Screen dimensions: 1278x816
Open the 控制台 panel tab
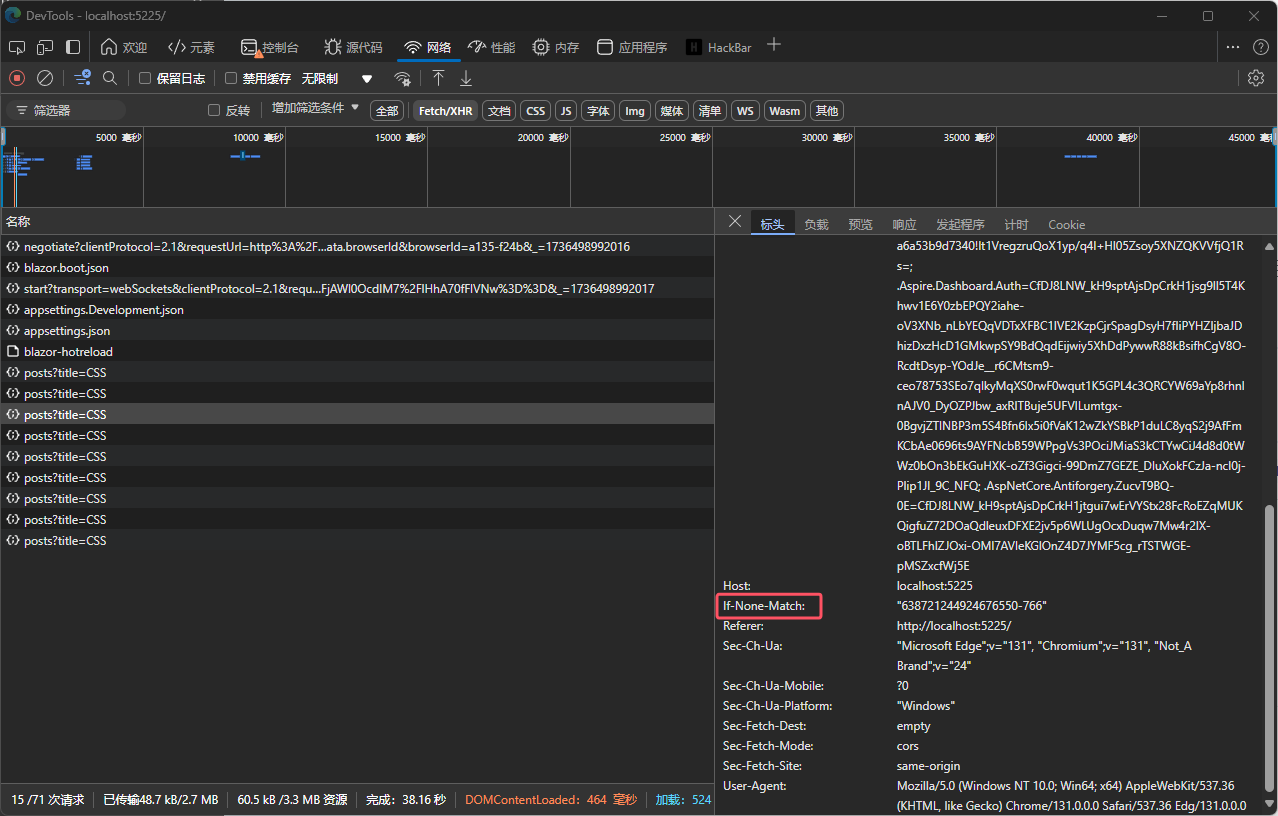[x=270, y=47]
